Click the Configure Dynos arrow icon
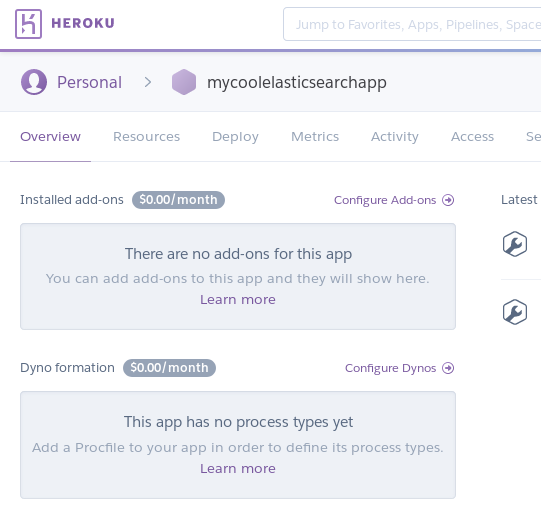541x517 pixels. pos(448,368)
